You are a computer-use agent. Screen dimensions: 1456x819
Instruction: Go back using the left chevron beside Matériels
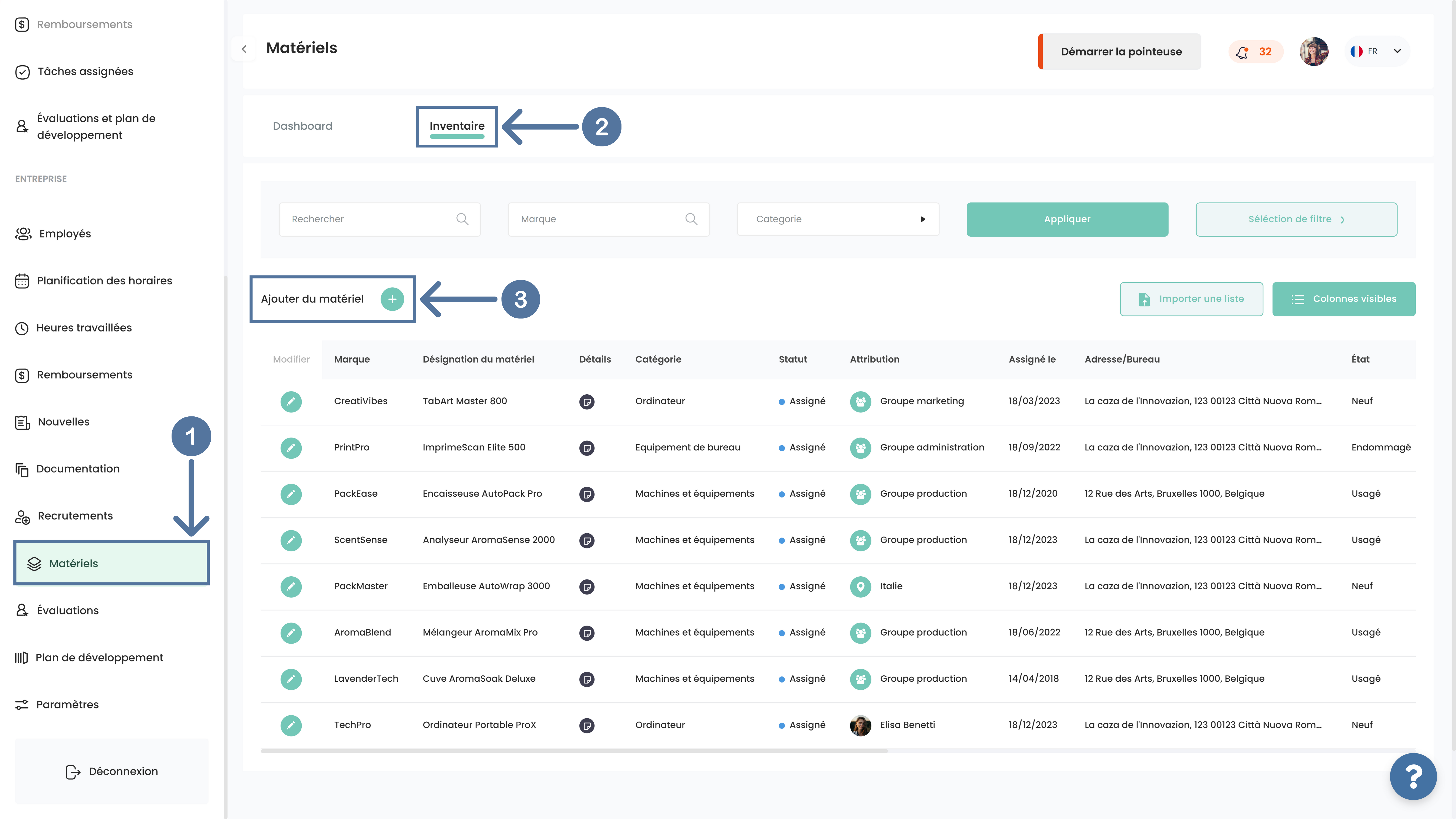pos(244,49)
